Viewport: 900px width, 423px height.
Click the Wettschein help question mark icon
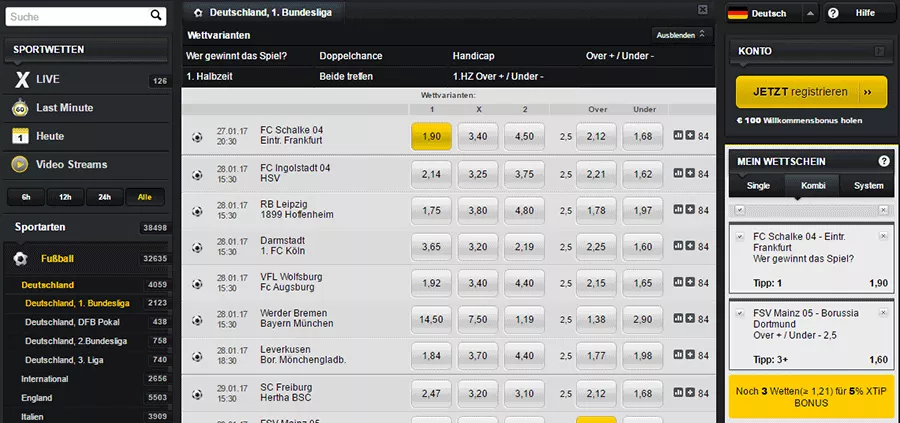coord(884,161)
